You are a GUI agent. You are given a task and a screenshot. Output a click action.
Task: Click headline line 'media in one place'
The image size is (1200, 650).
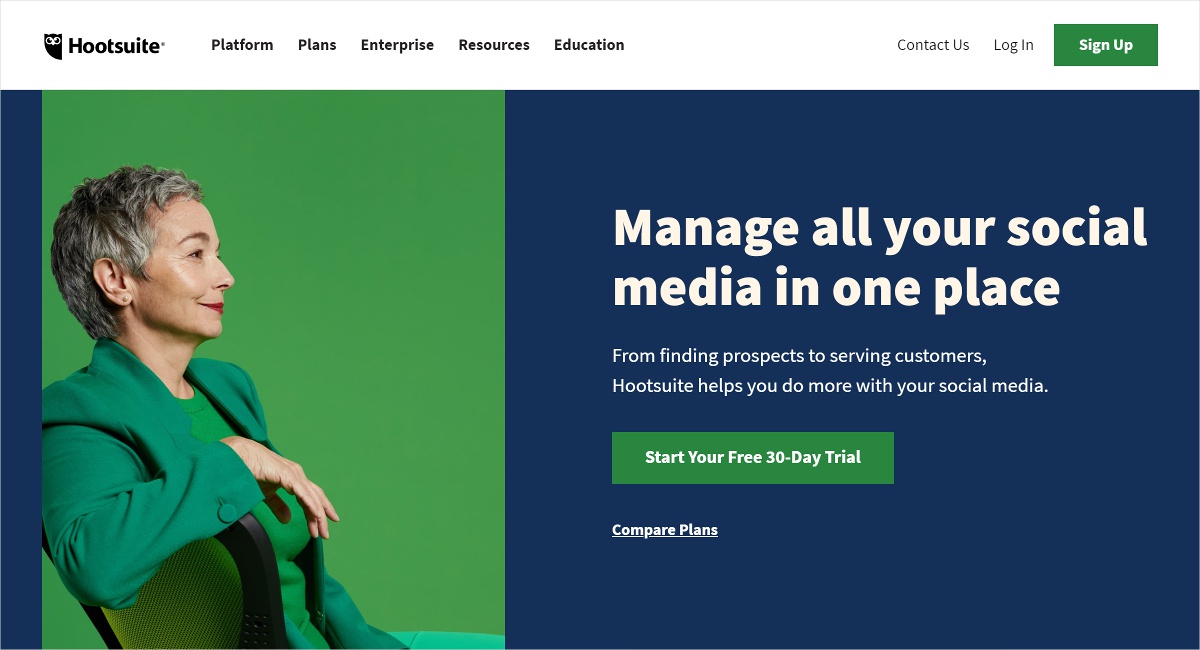[x=836, y=288]
